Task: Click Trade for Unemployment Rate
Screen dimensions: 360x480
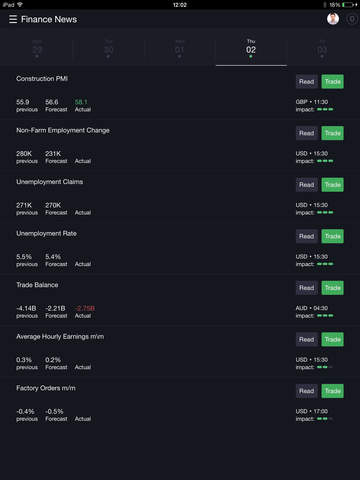Action: pyautogui.click(x=332, y=236)
